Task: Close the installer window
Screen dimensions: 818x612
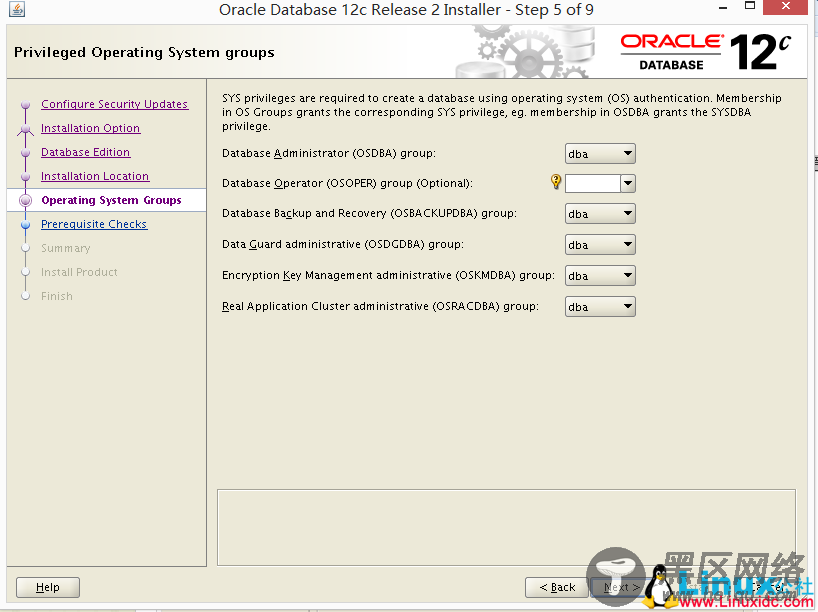Action: (786, 7)
